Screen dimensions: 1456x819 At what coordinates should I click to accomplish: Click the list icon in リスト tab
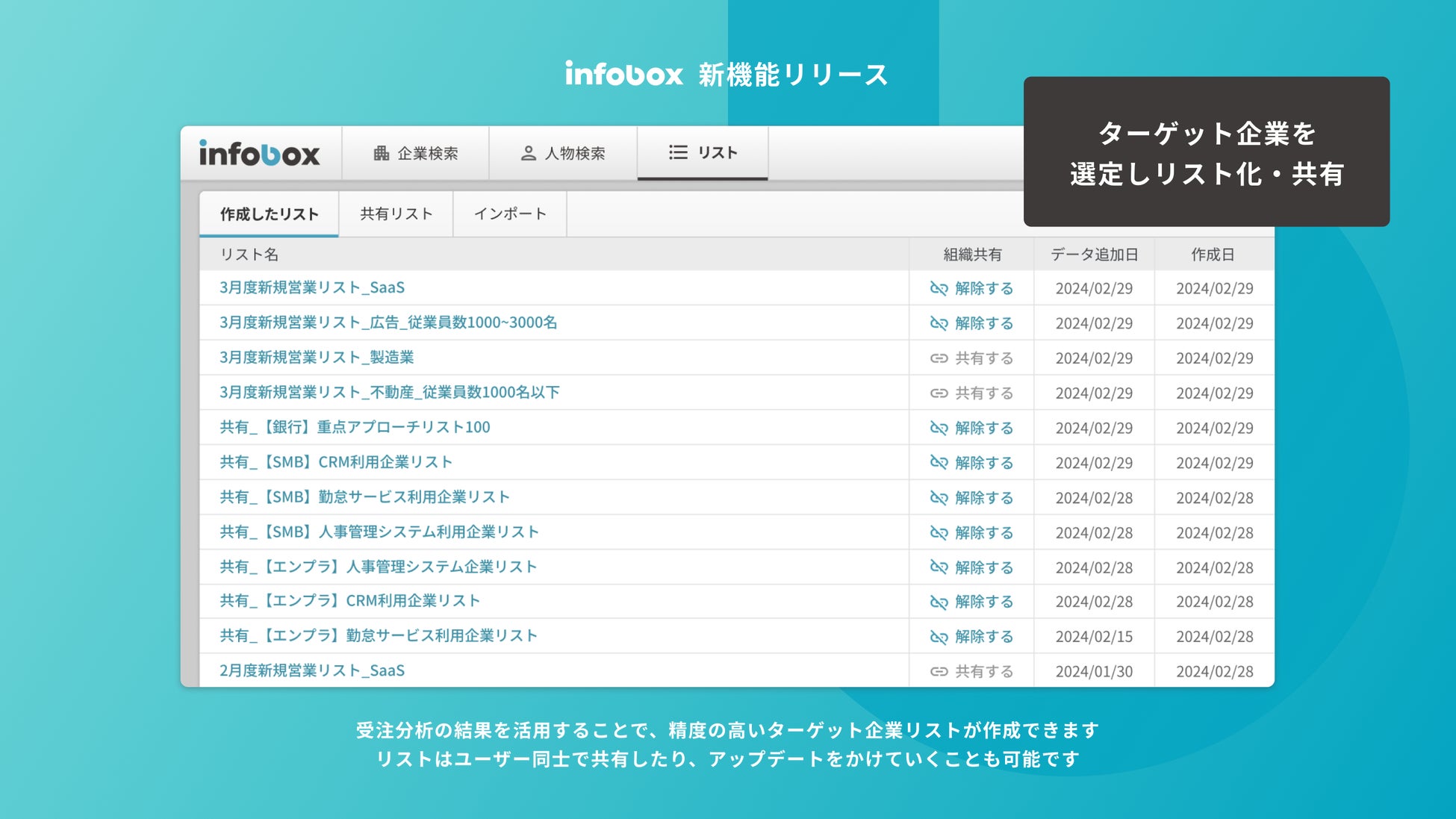click(678, 152)
